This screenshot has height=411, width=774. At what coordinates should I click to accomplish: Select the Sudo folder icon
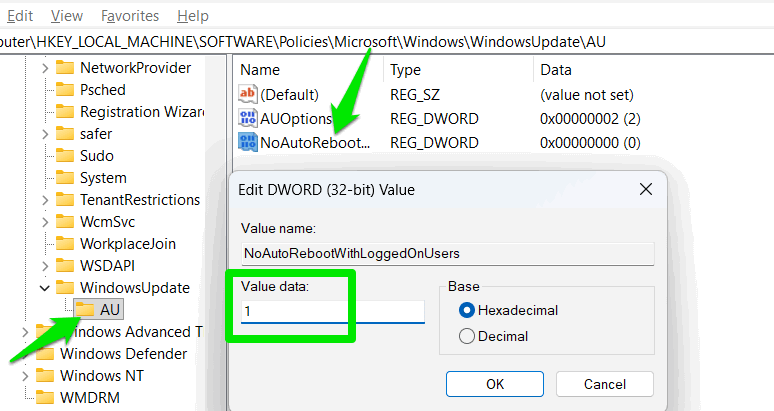(x=65, y=155)
